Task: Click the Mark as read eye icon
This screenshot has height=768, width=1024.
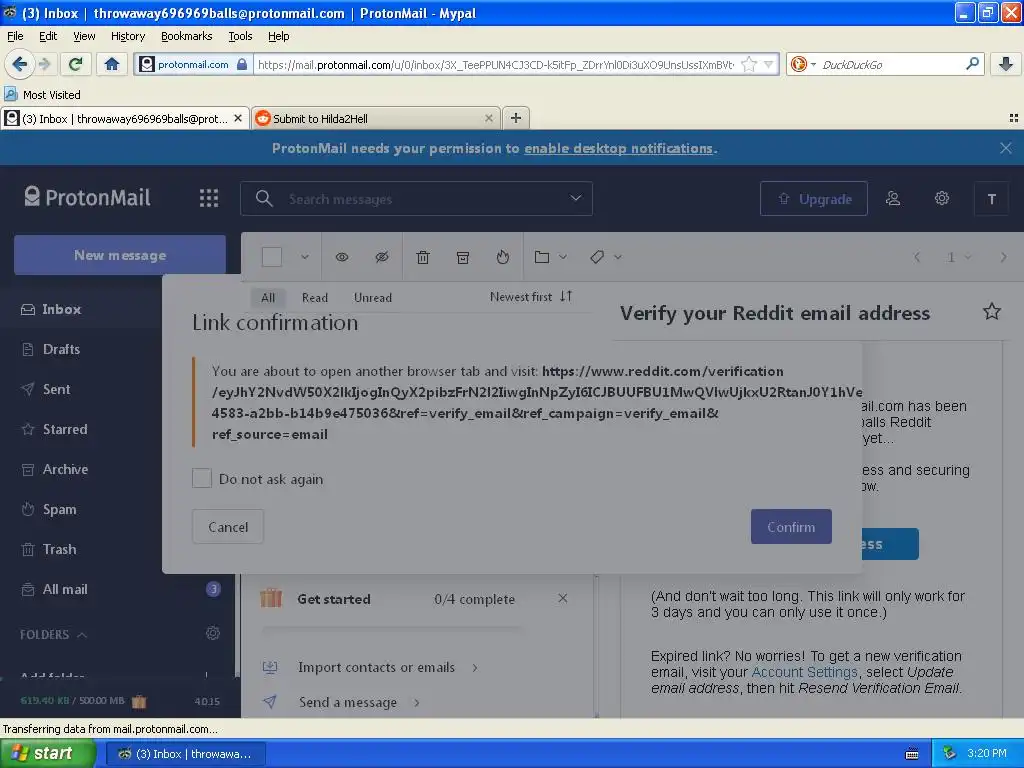Action: [x=342, y=257]
